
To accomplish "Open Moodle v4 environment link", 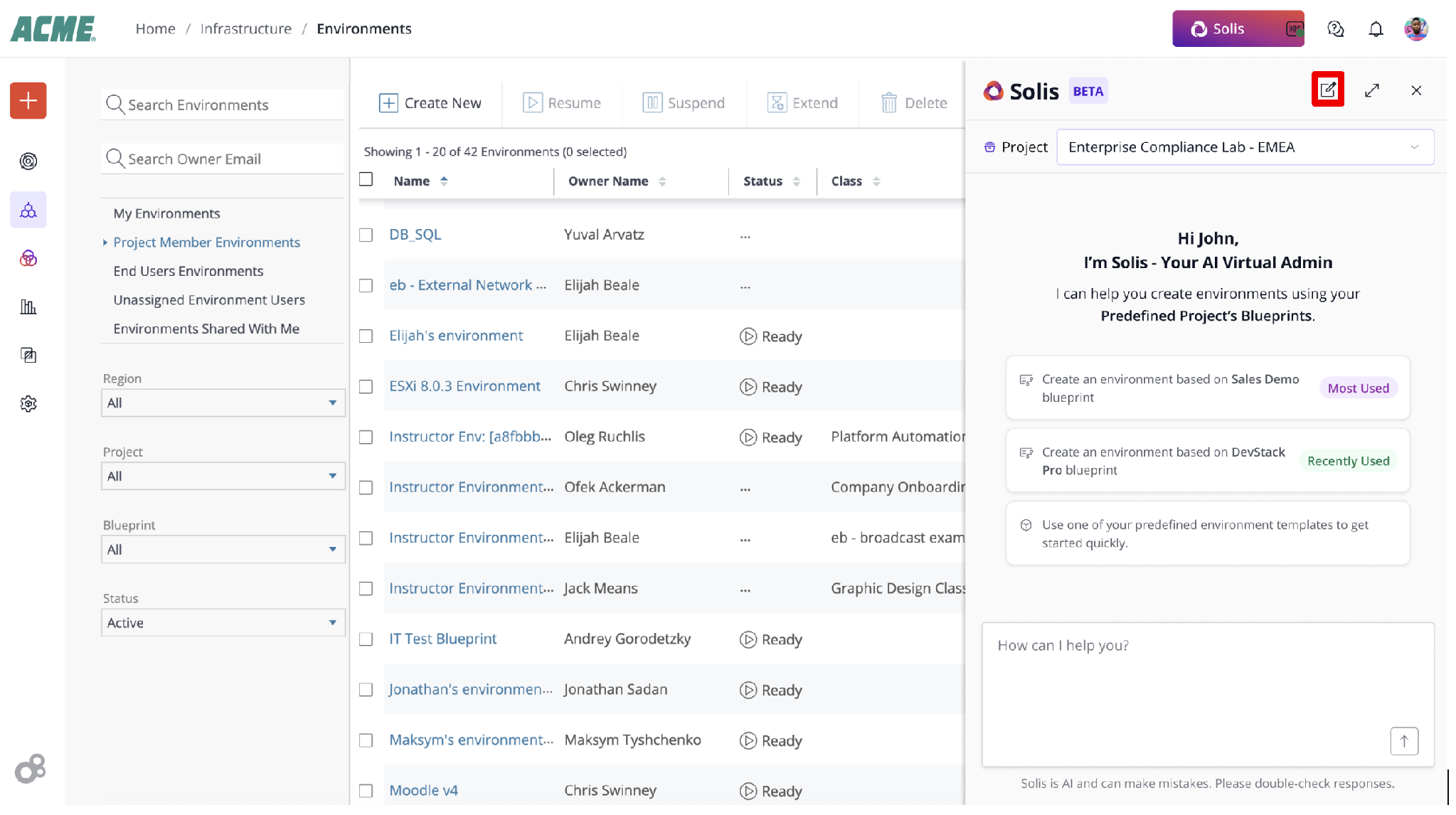I will 423,790.
